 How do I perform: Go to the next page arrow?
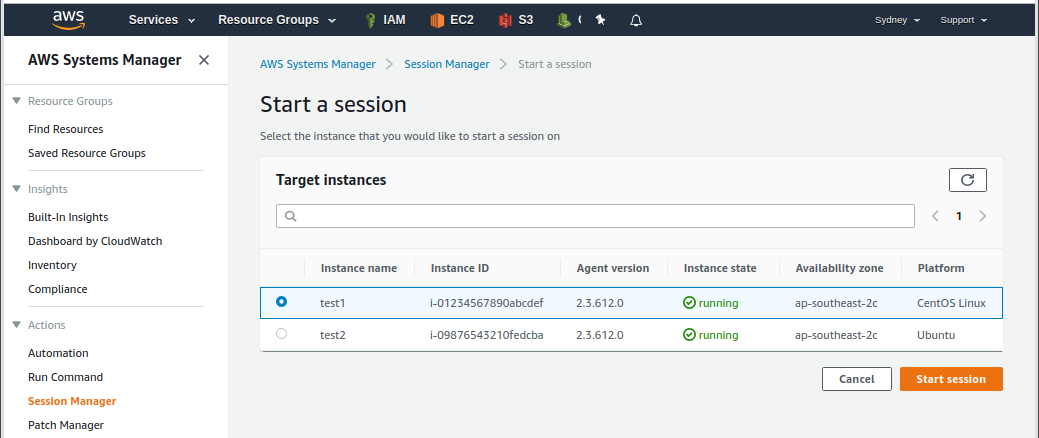983,216
